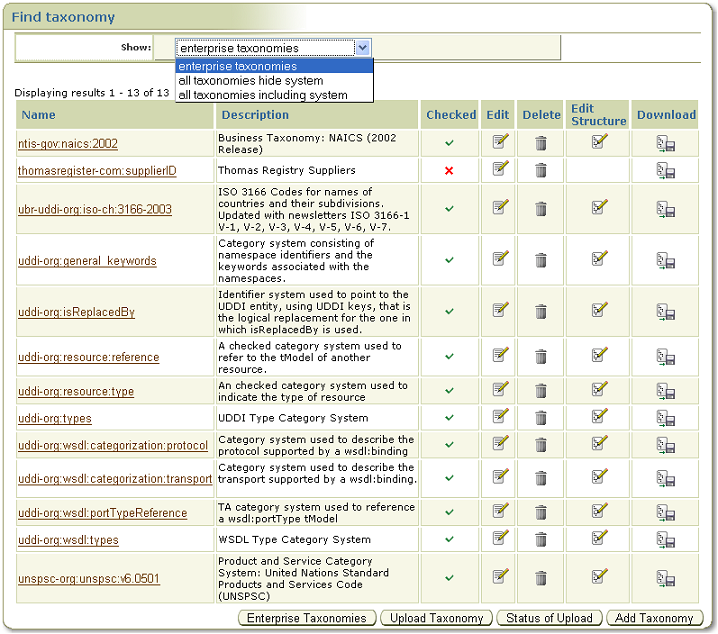Open the uddi-org:resource:reference link
This screenshot has width=718, height=634.
(88, 357)
